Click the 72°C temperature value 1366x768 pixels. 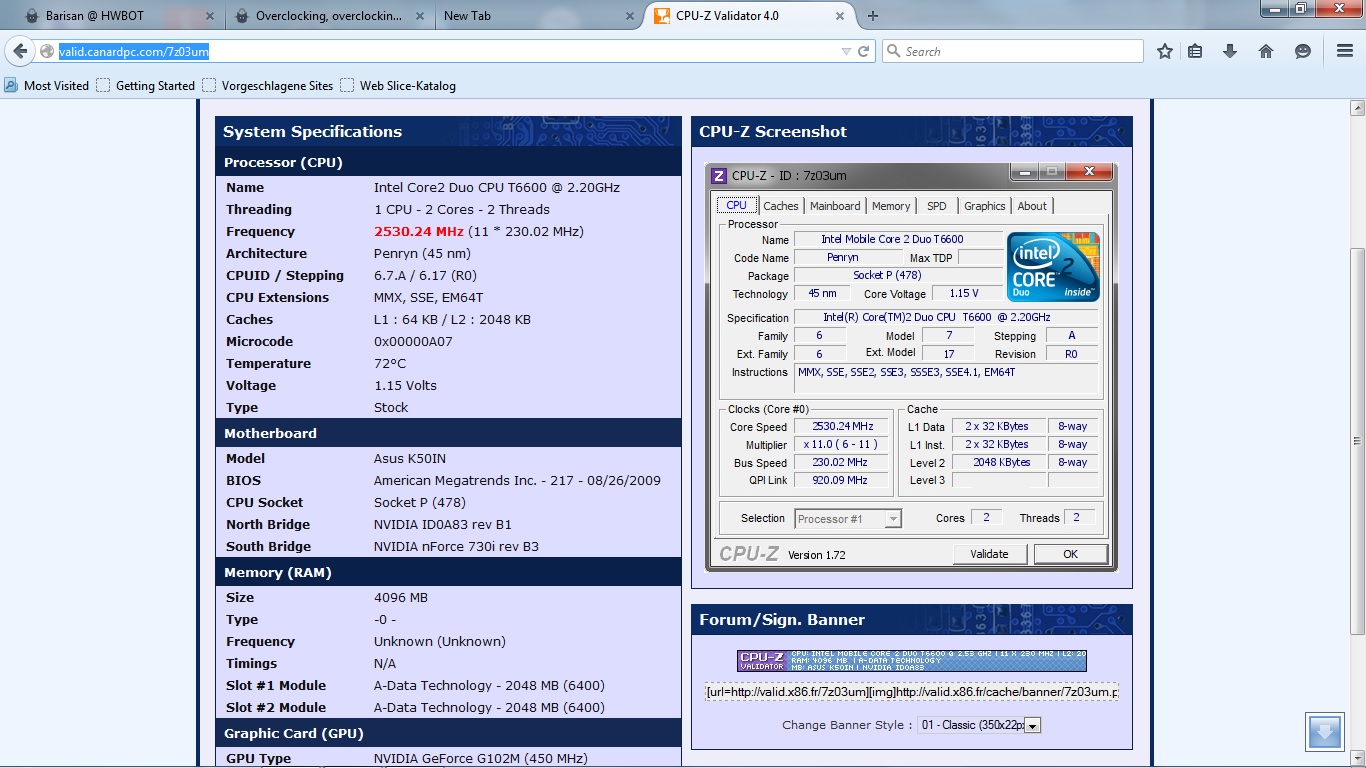(x=390, y=363)
